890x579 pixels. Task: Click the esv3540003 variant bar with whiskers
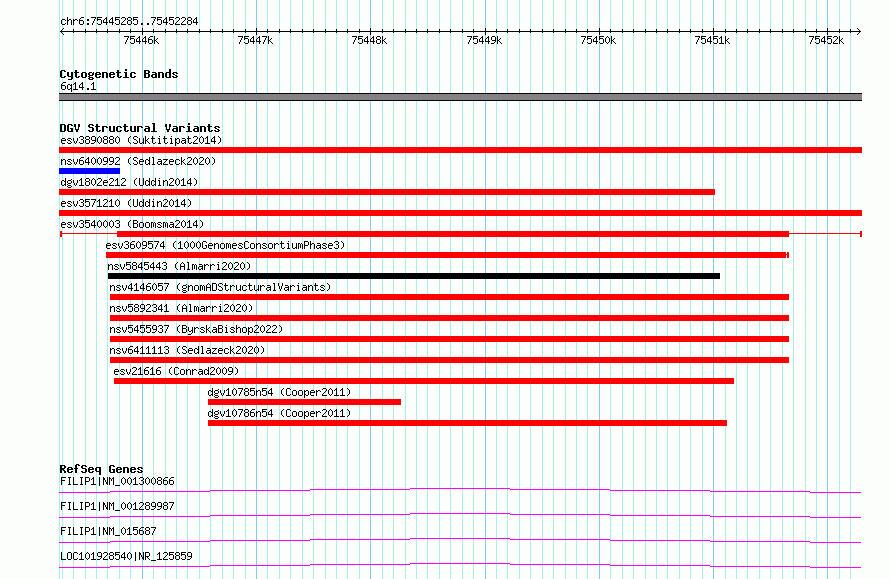[460, 234]
